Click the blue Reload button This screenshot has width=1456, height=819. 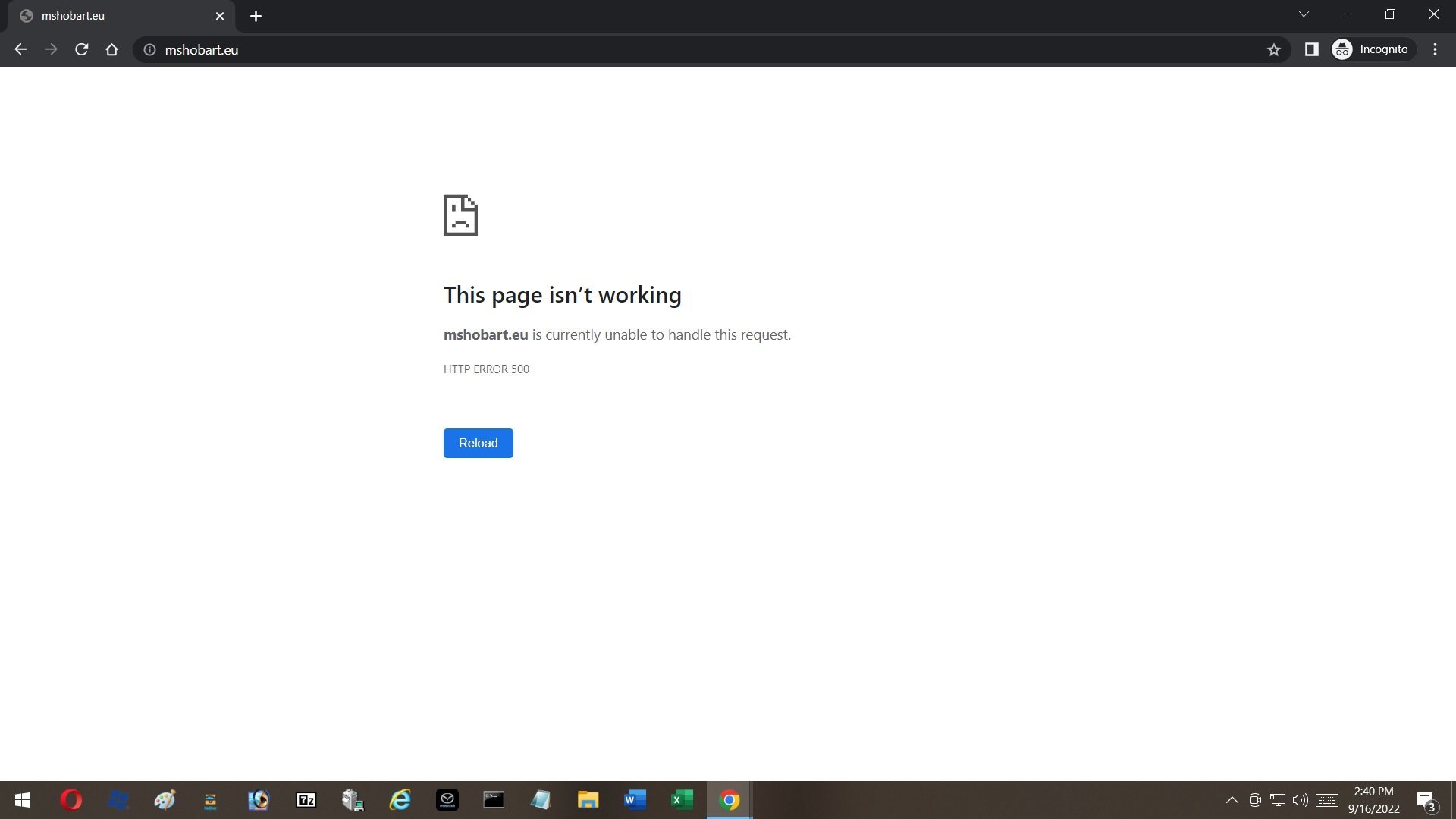tap(478, 443)
